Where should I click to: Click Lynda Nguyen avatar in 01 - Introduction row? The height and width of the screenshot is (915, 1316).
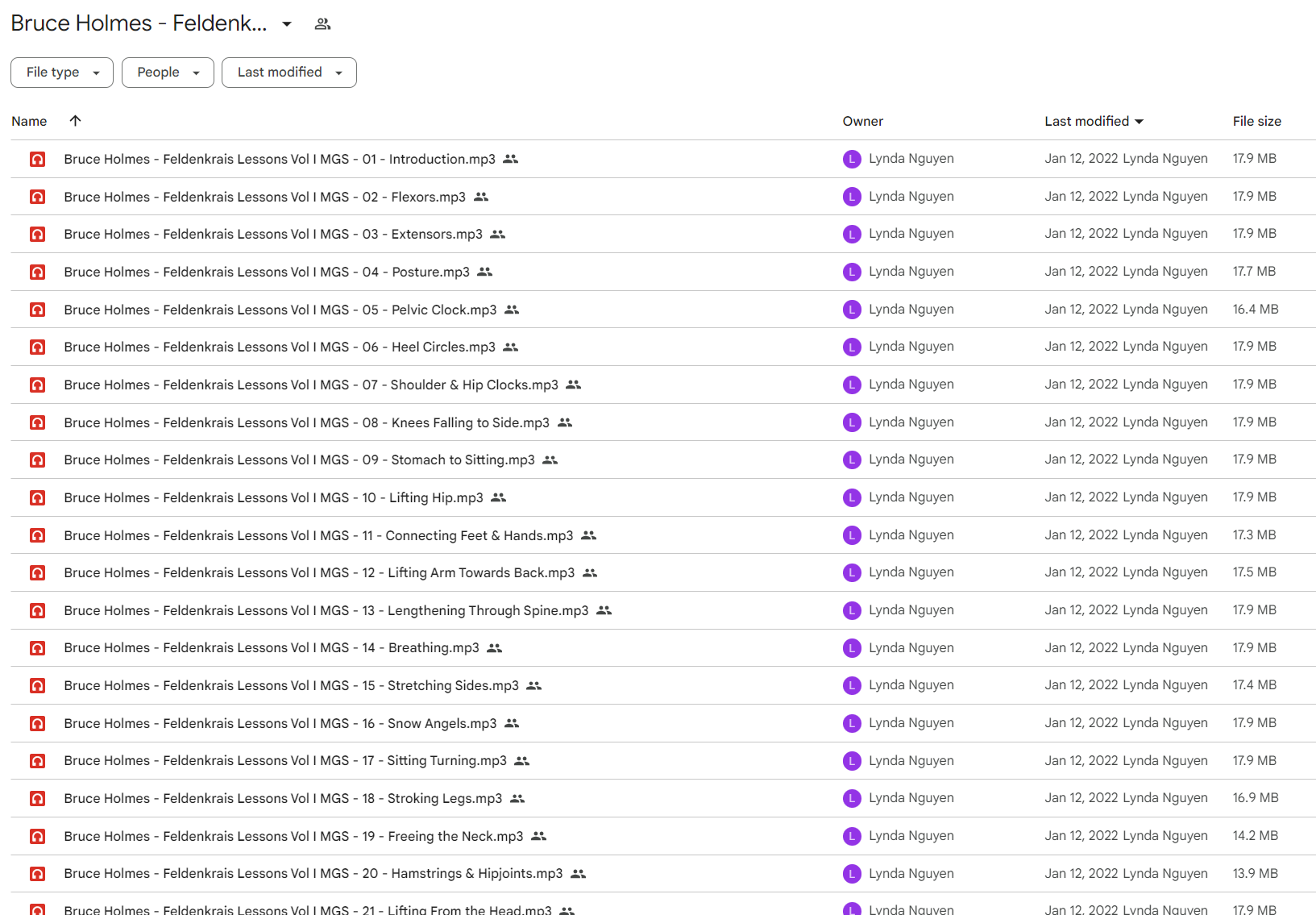tap(852, 159)
